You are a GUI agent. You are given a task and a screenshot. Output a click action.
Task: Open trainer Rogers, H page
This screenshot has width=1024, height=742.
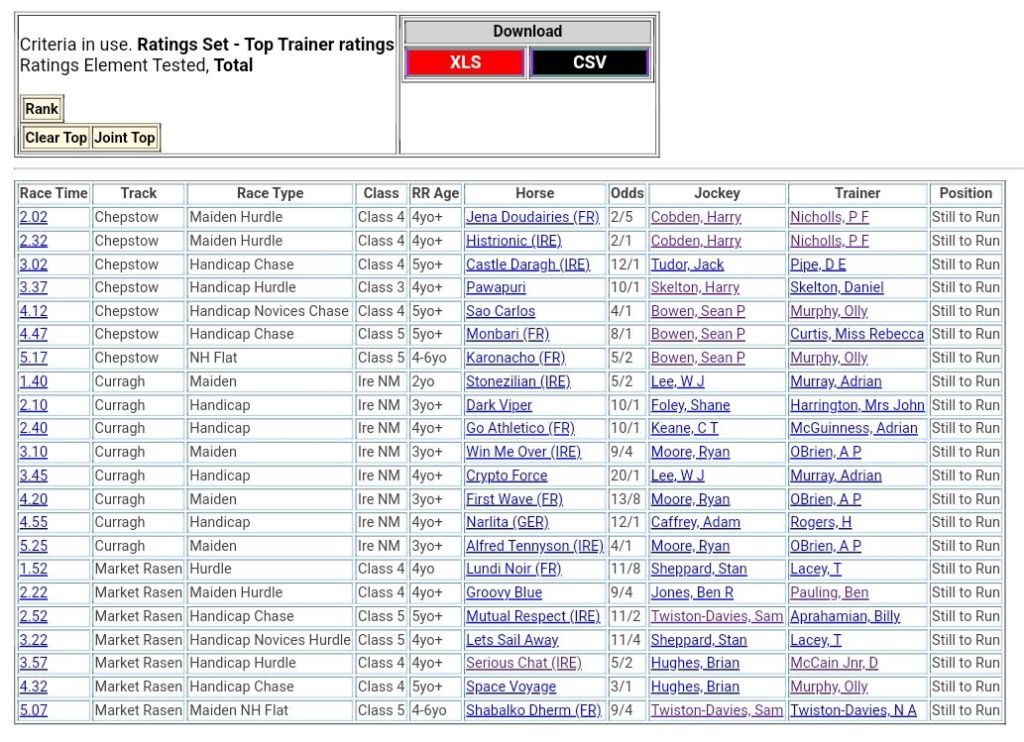[x=820, y=522]
